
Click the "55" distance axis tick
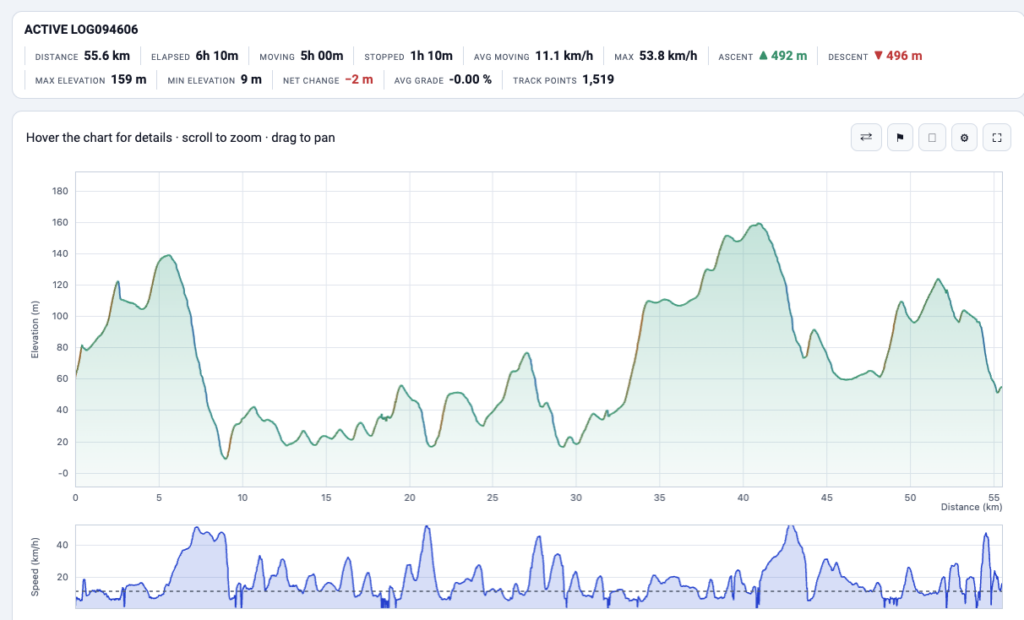[x=994, y=497]
